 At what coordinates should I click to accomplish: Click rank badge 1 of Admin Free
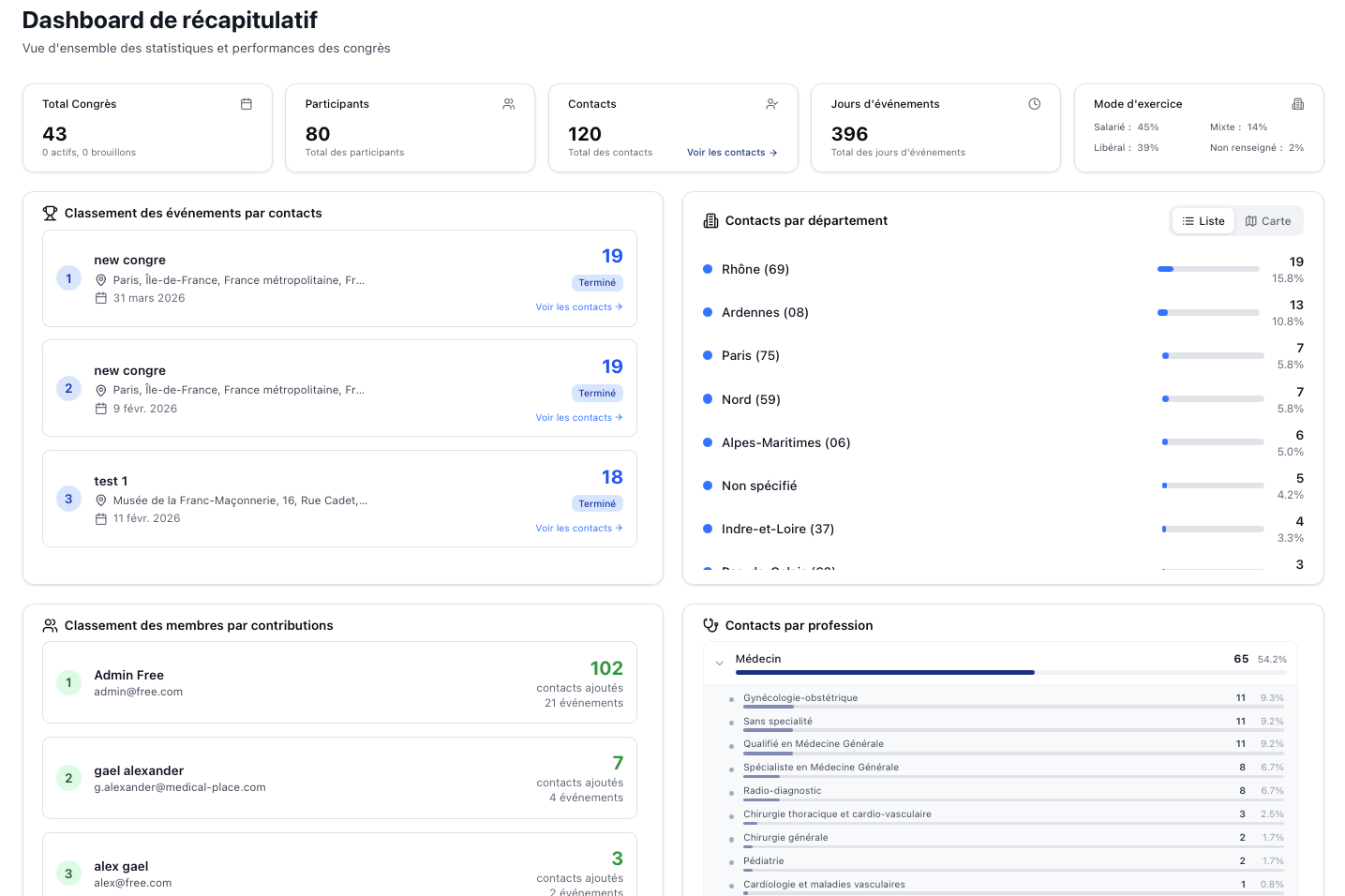68,683
